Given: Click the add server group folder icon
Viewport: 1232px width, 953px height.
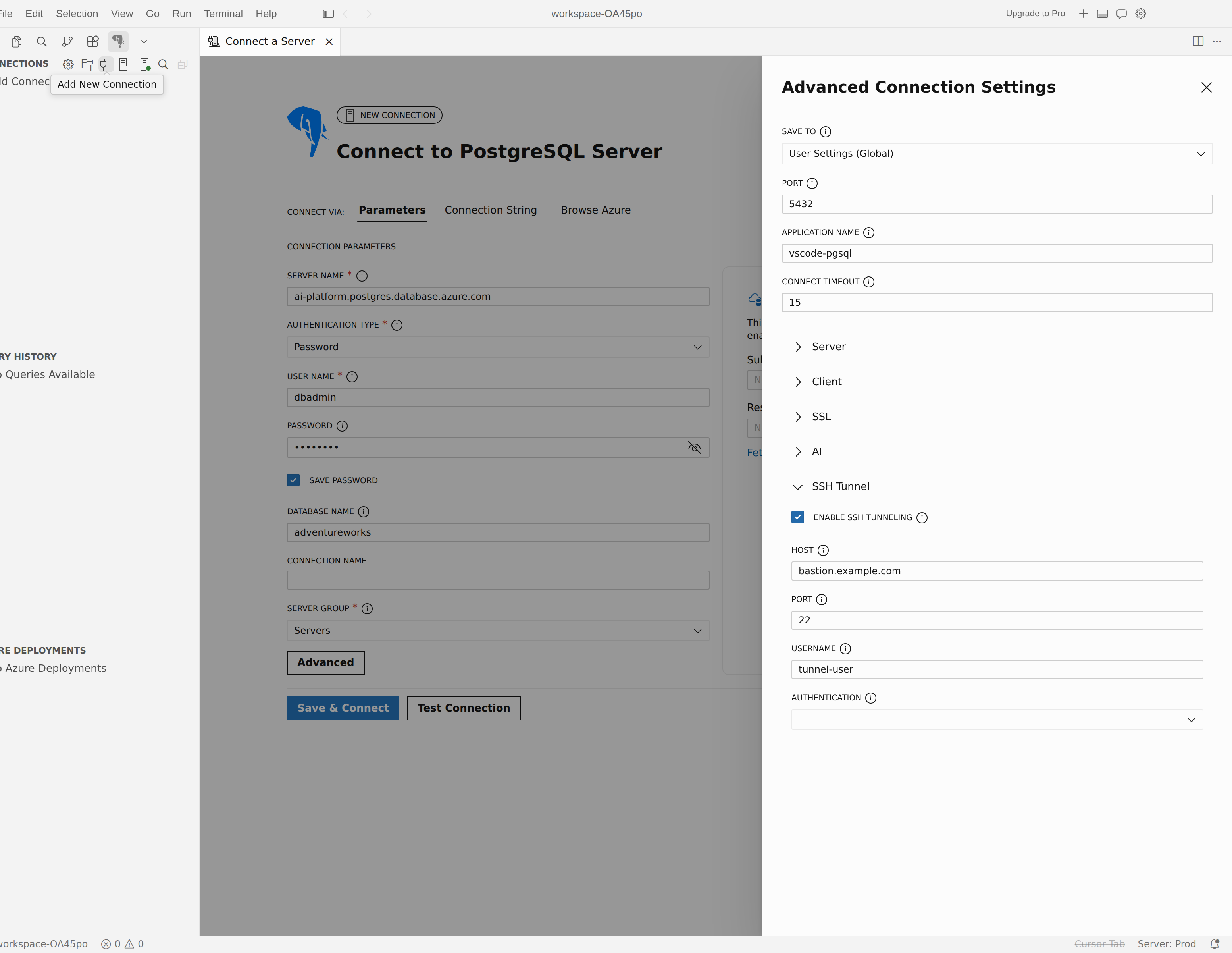Looking at the screenshot, I should click(x=87, y=64).
